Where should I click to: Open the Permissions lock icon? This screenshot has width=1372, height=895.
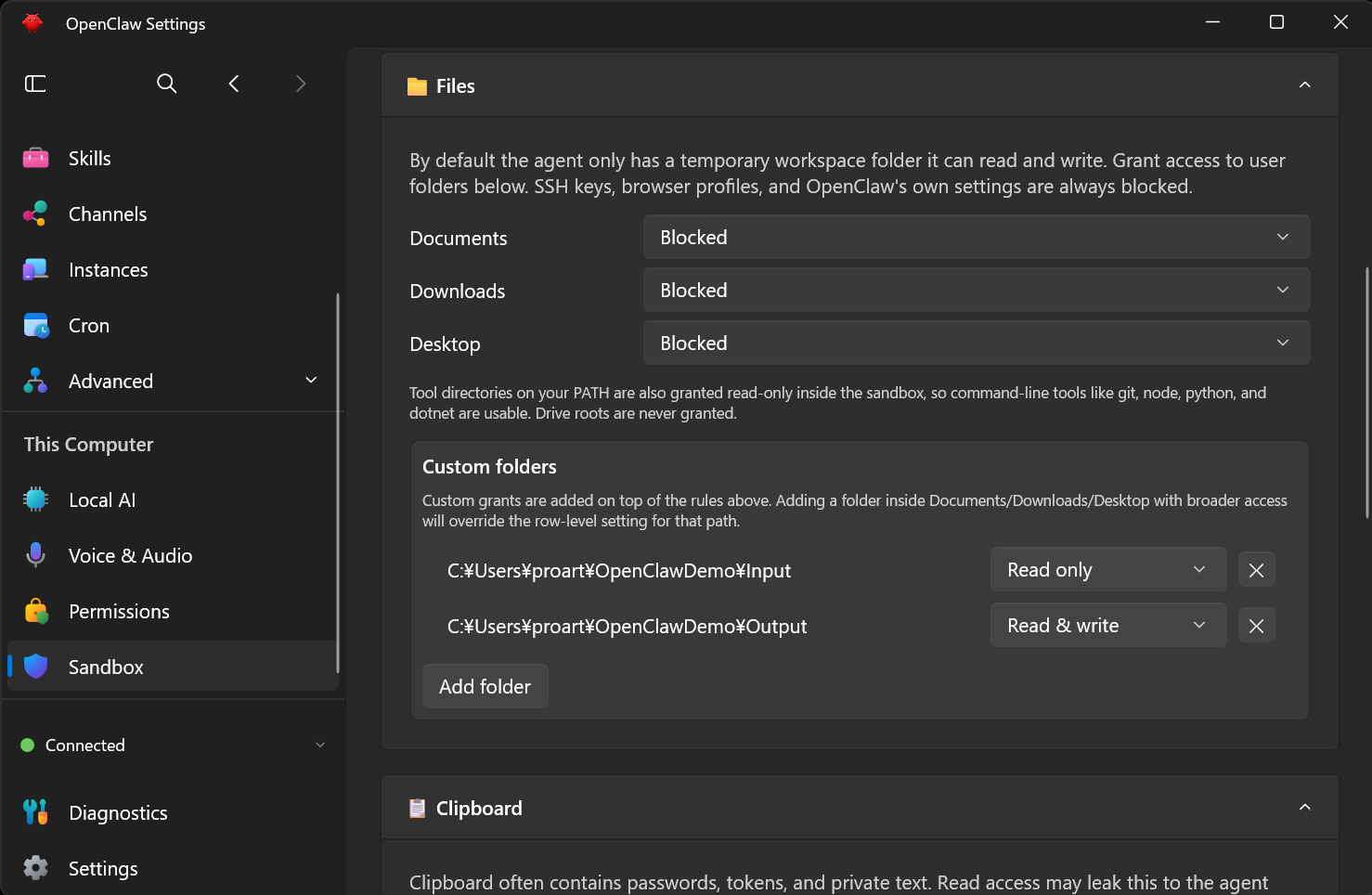click(35, 611)
